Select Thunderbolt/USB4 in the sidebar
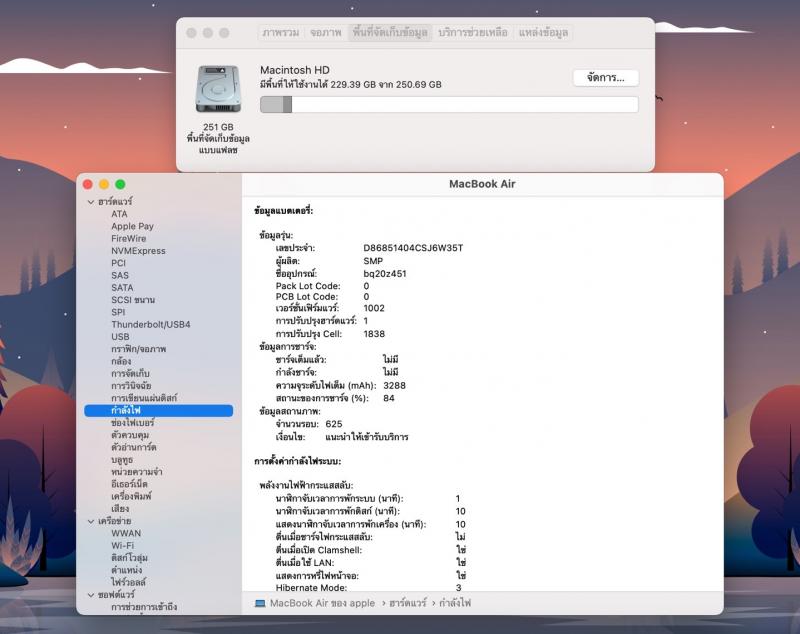800x634 pixels. tap(150, 325)
